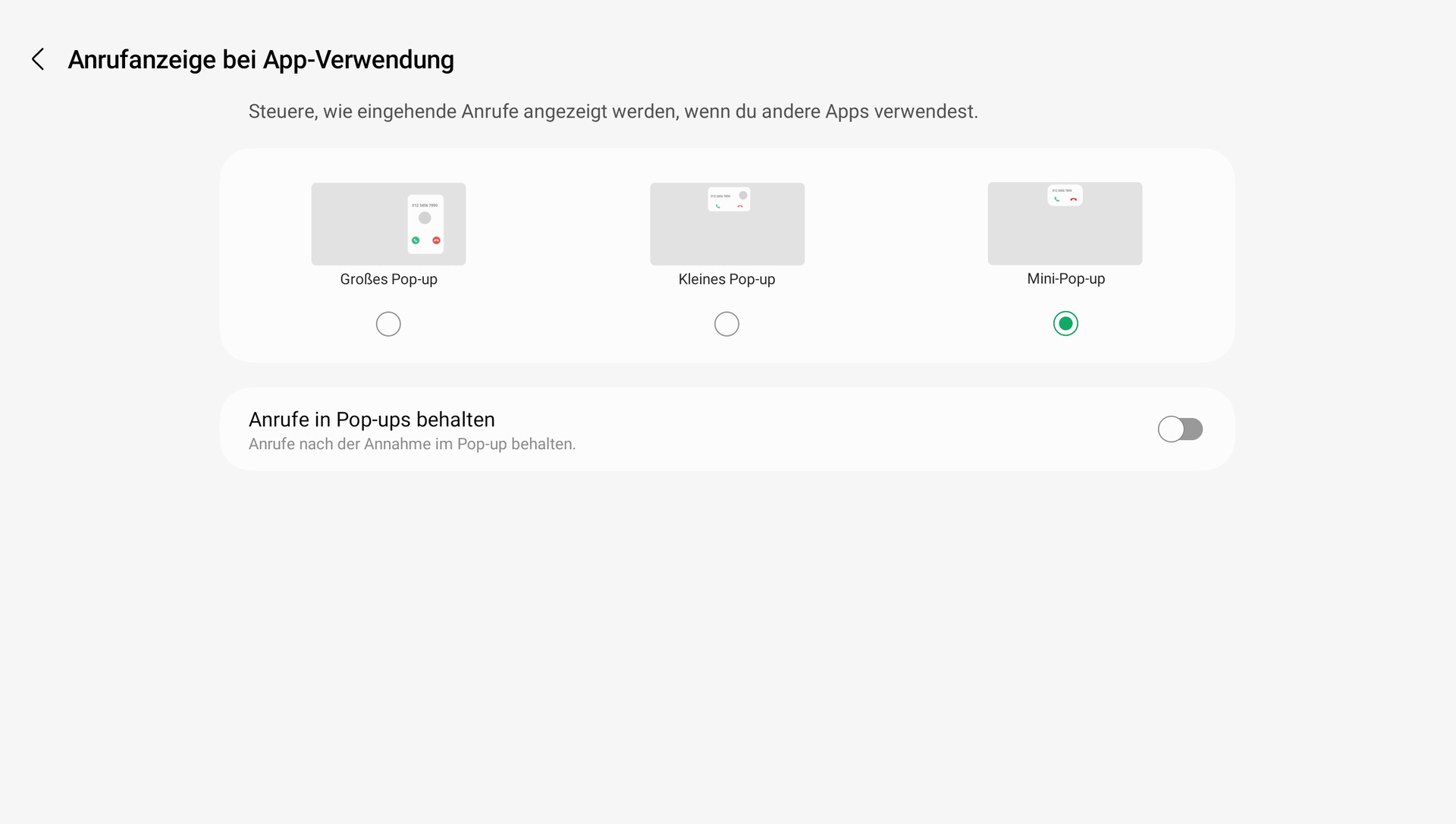This screenshot has width=1456, height=824.
Task: Click the "Anrufanzeige bei App-Verwendung" page title
Action: click(261, 59)
